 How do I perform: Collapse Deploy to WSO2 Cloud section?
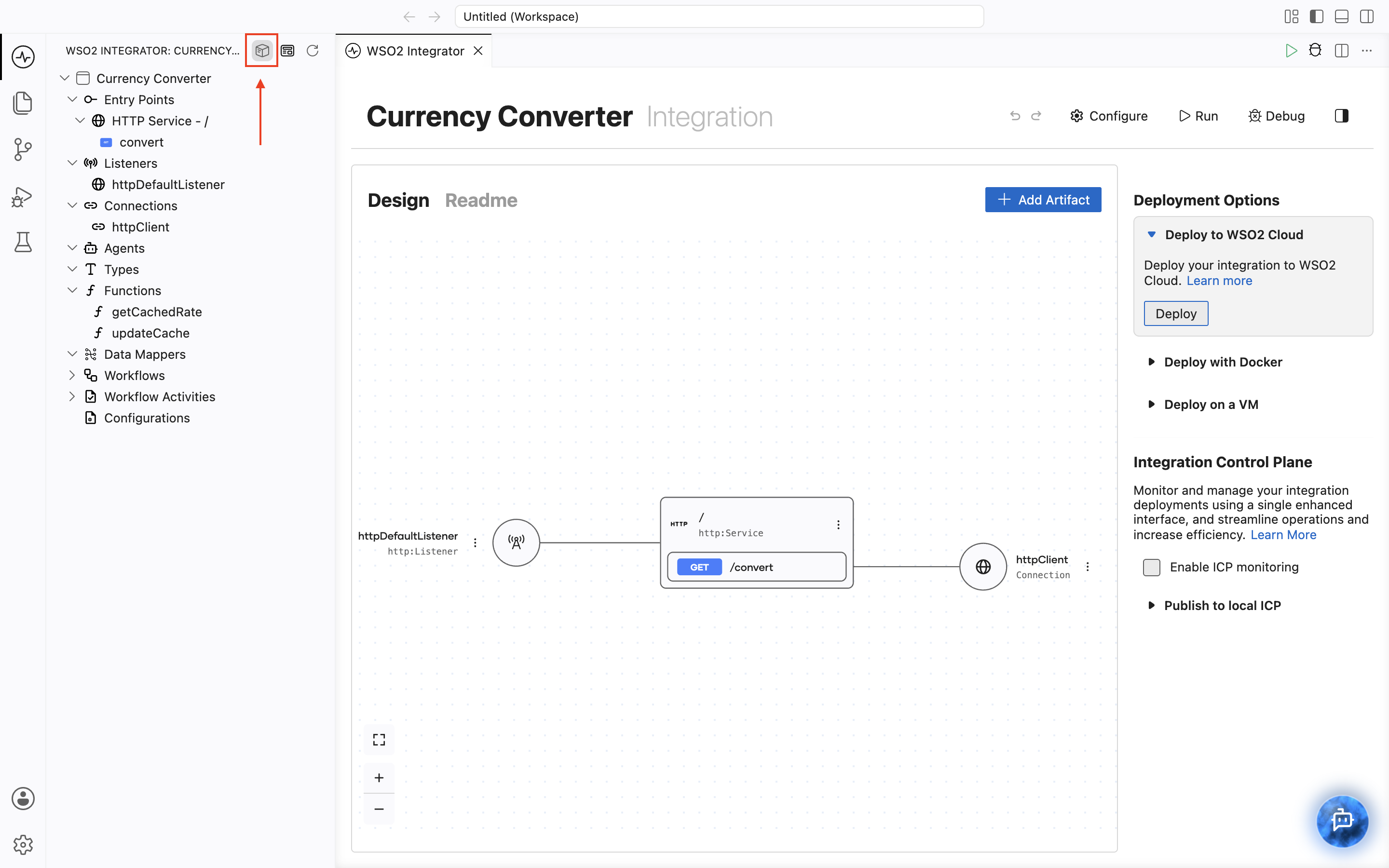click(1151, 234)
